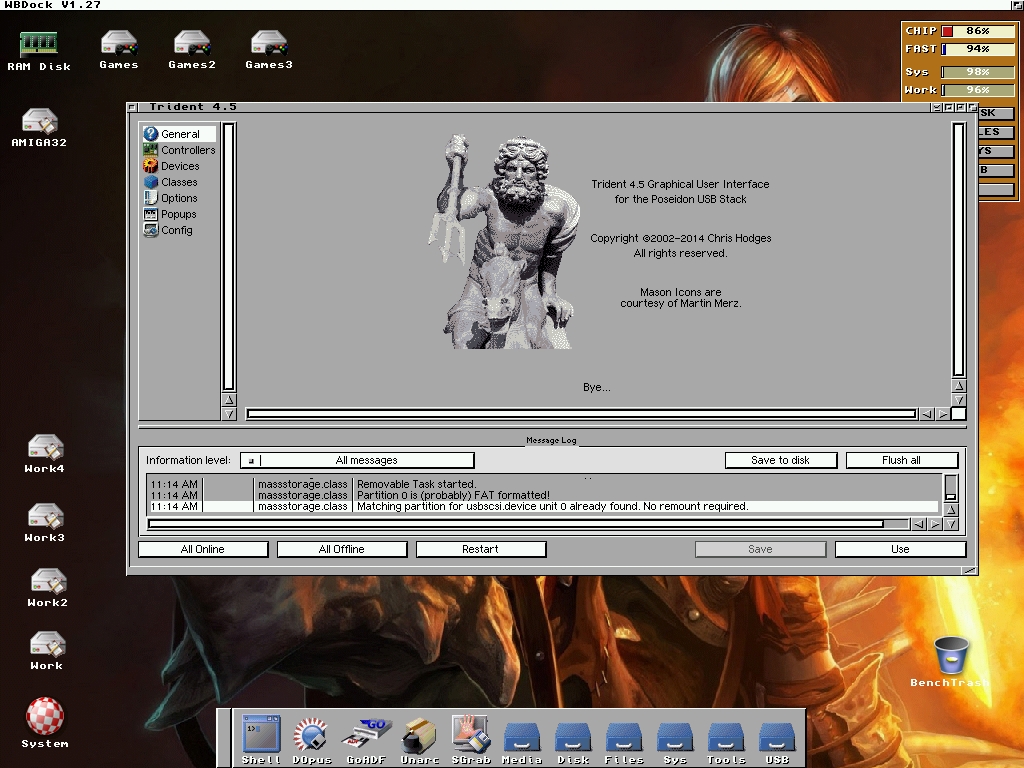Change the Information level cycle gadget
1024x768 pixels.
click(357, 460)
